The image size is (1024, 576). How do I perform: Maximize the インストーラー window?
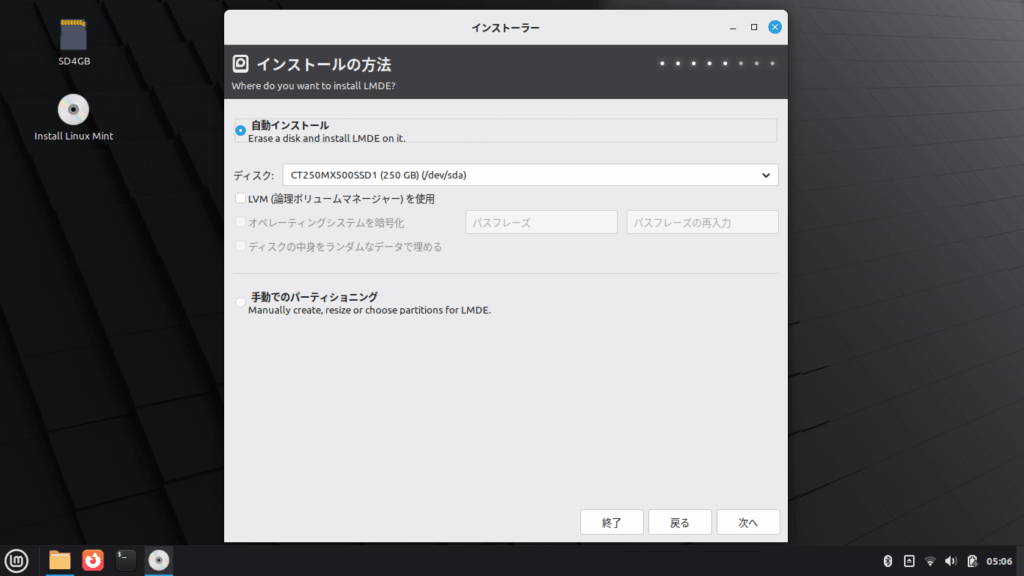pos(754,27)
